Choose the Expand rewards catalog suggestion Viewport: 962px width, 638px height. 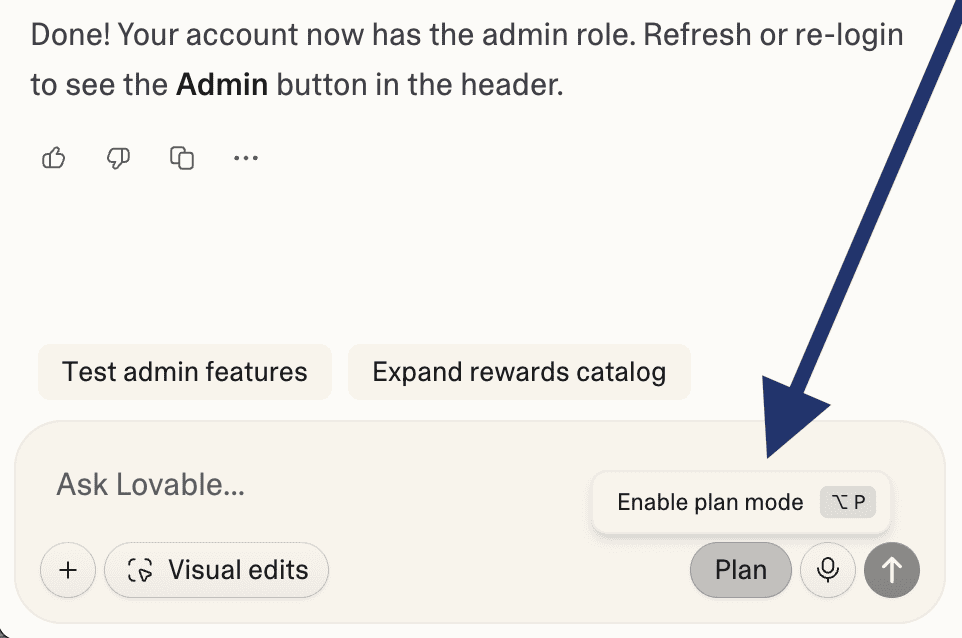click(519, 372)
